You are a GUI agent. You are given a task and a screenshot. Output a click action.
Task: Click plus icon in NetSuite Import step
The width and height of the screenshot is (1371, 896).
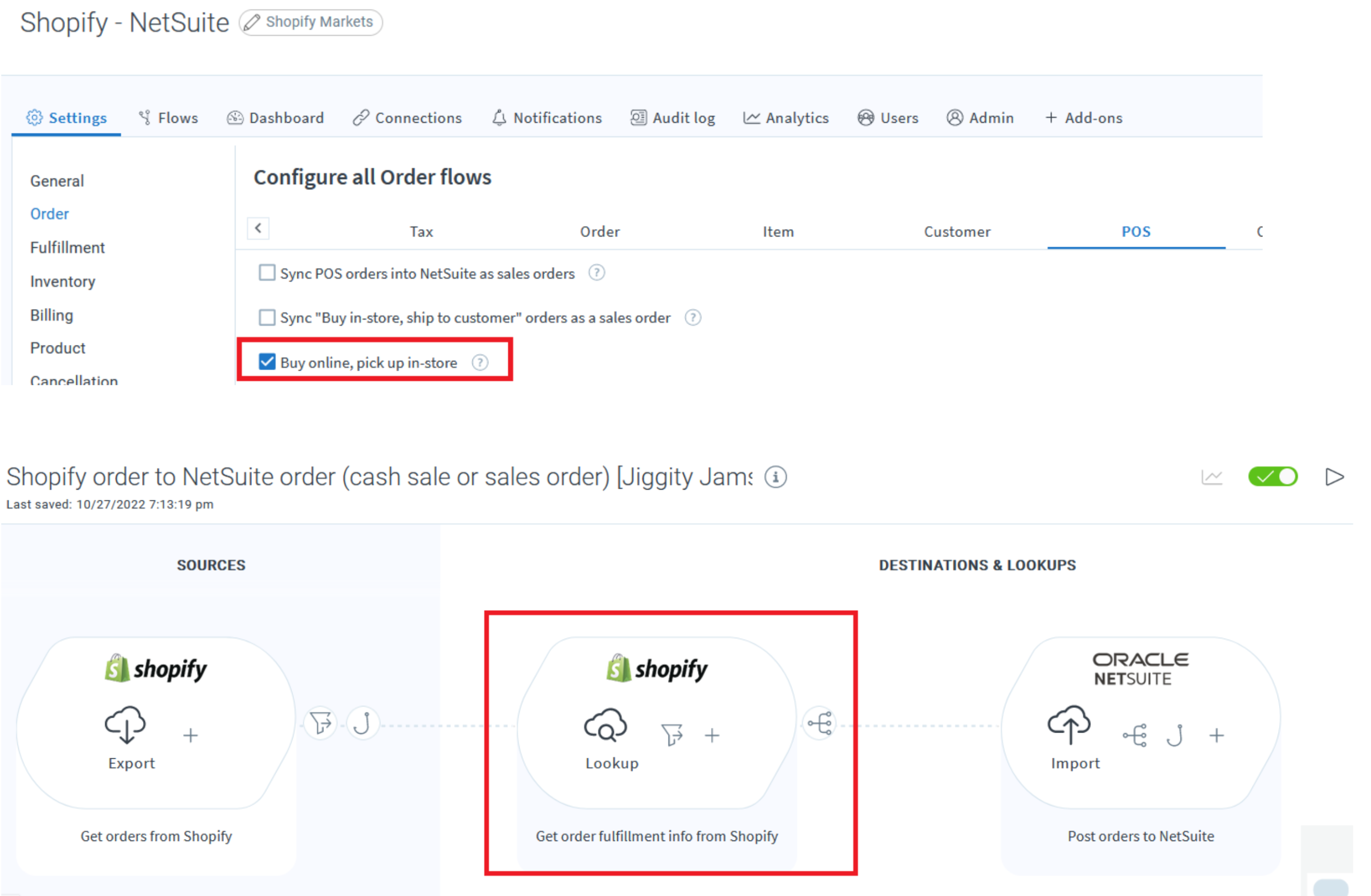(1217, 736)
